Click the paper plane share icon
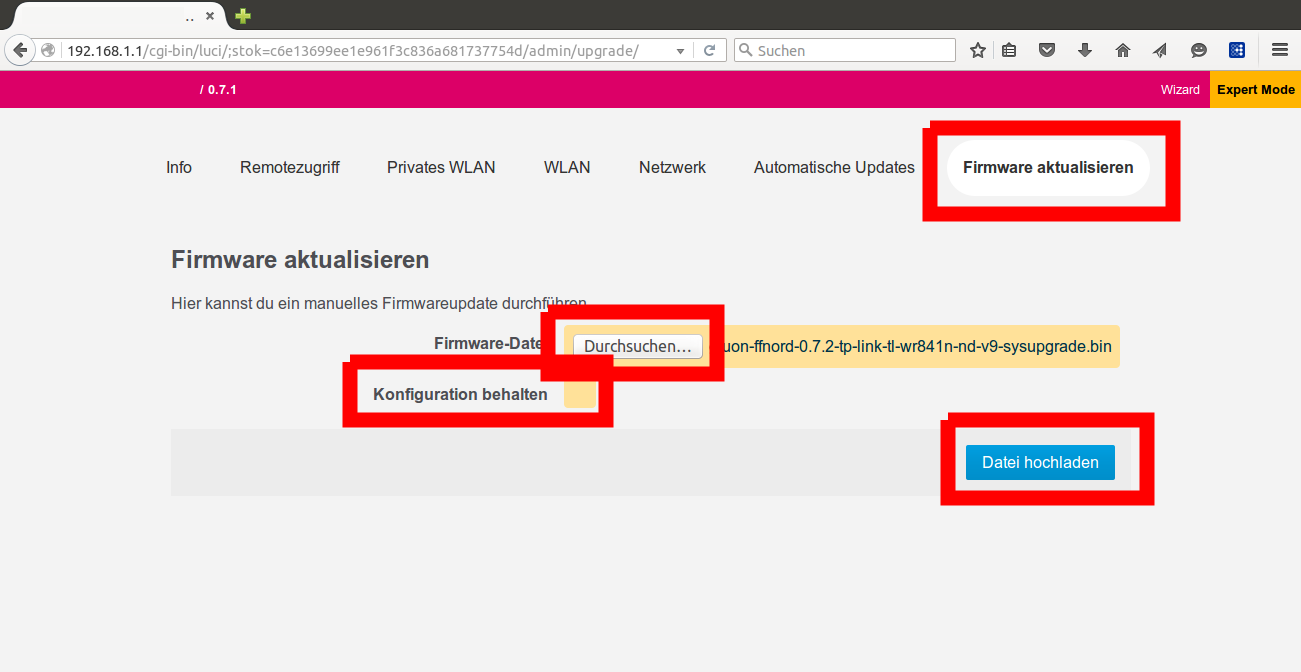Viewport: 1301px width, 672px height. pos(1160,50)
